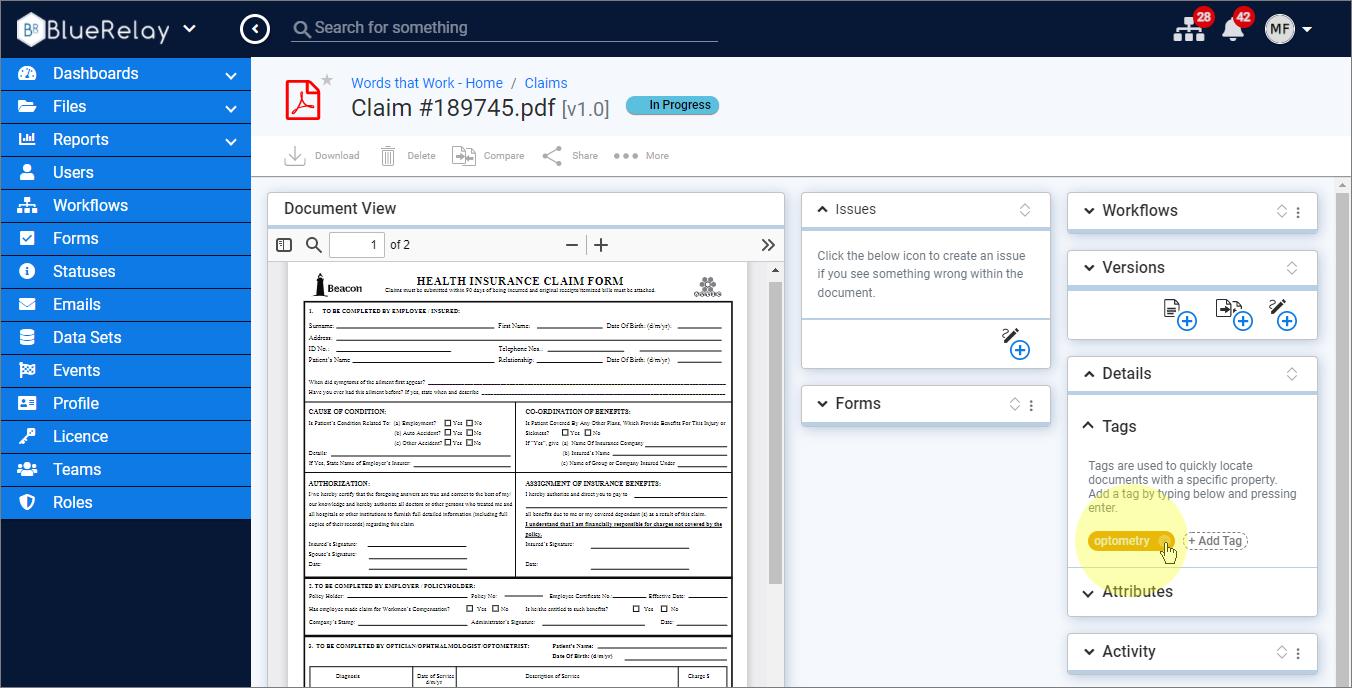
Task: Click the In Progress status badge
Action: (672, 105)
